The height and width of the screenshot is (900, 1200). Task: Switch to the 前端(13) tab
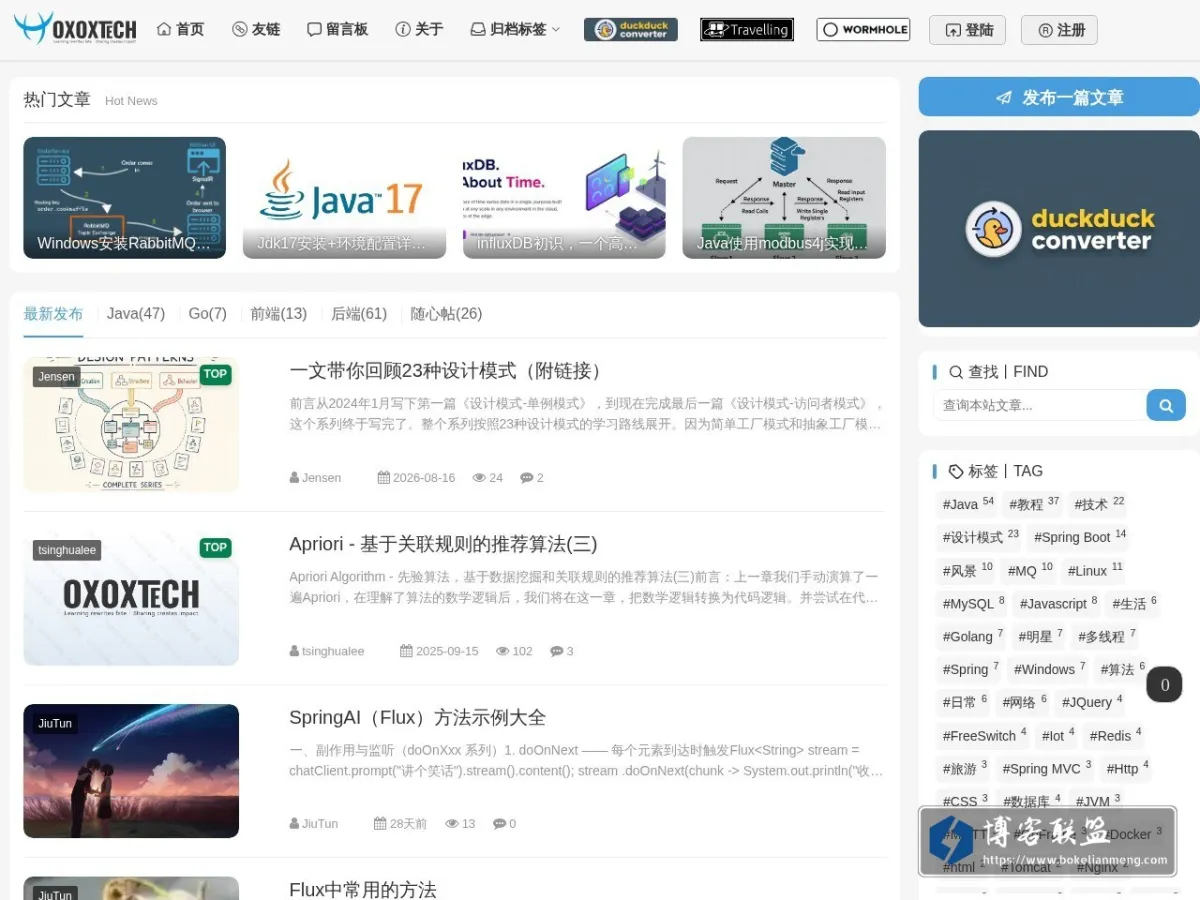tap(279, 314)
